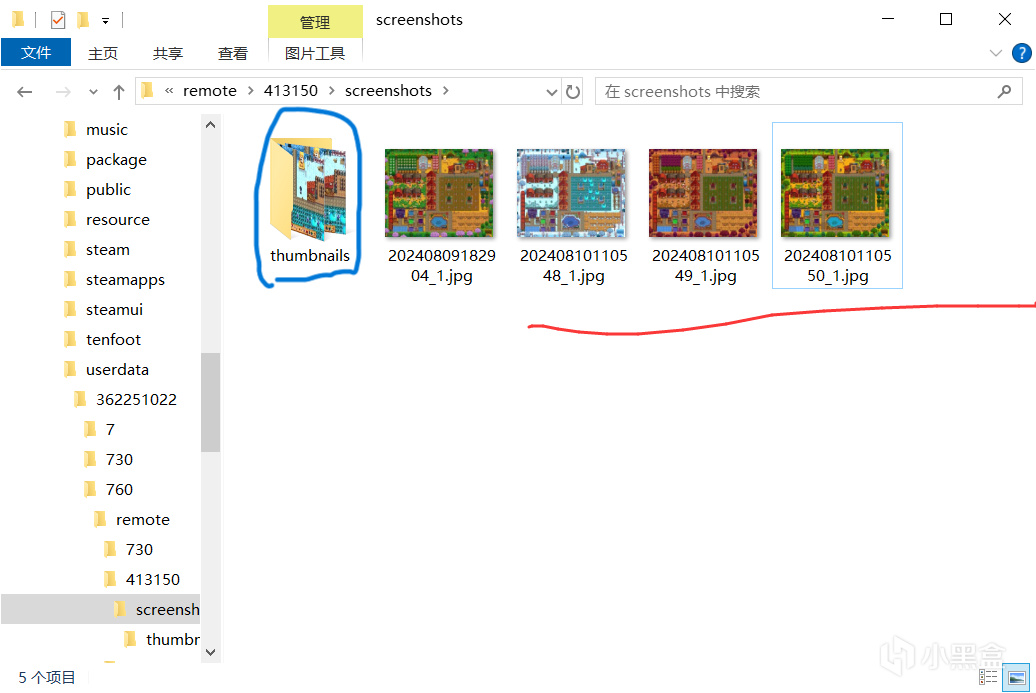
Task: Click the screenshots search box
Action: [x=809, y=92]
